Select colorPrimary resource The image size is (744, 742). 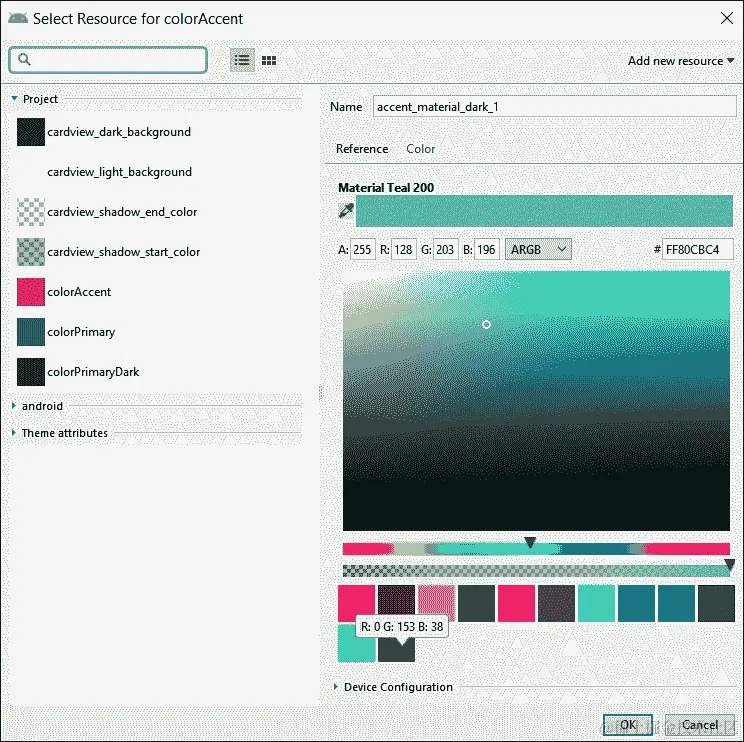tap(66, 332)
